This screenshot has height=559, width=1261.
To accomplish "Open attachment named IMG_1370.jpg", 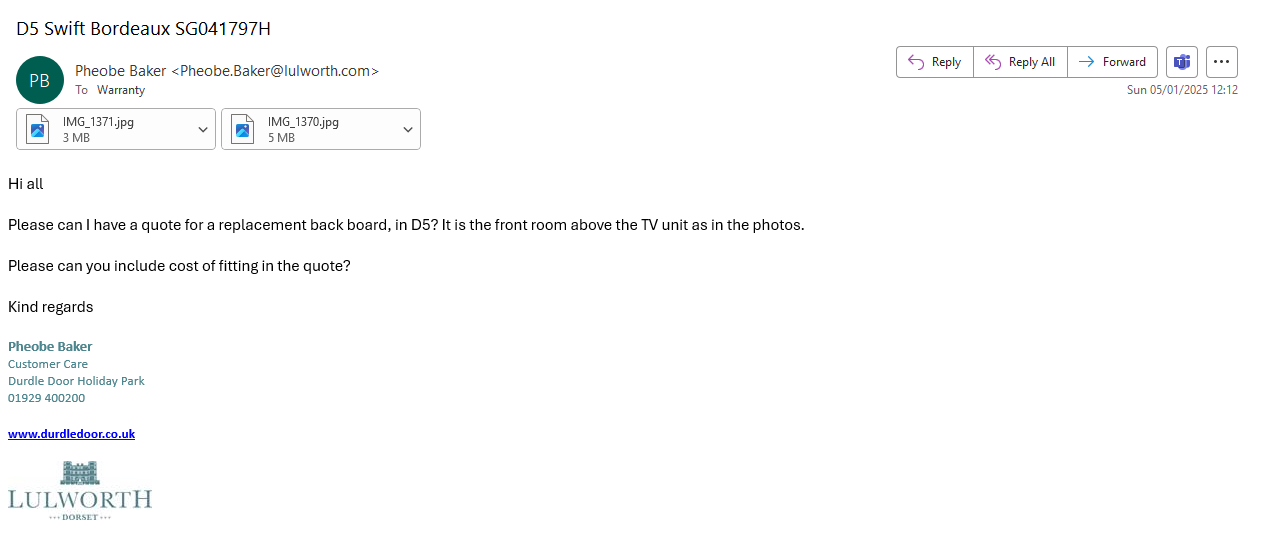I will (x=303, y=122).
